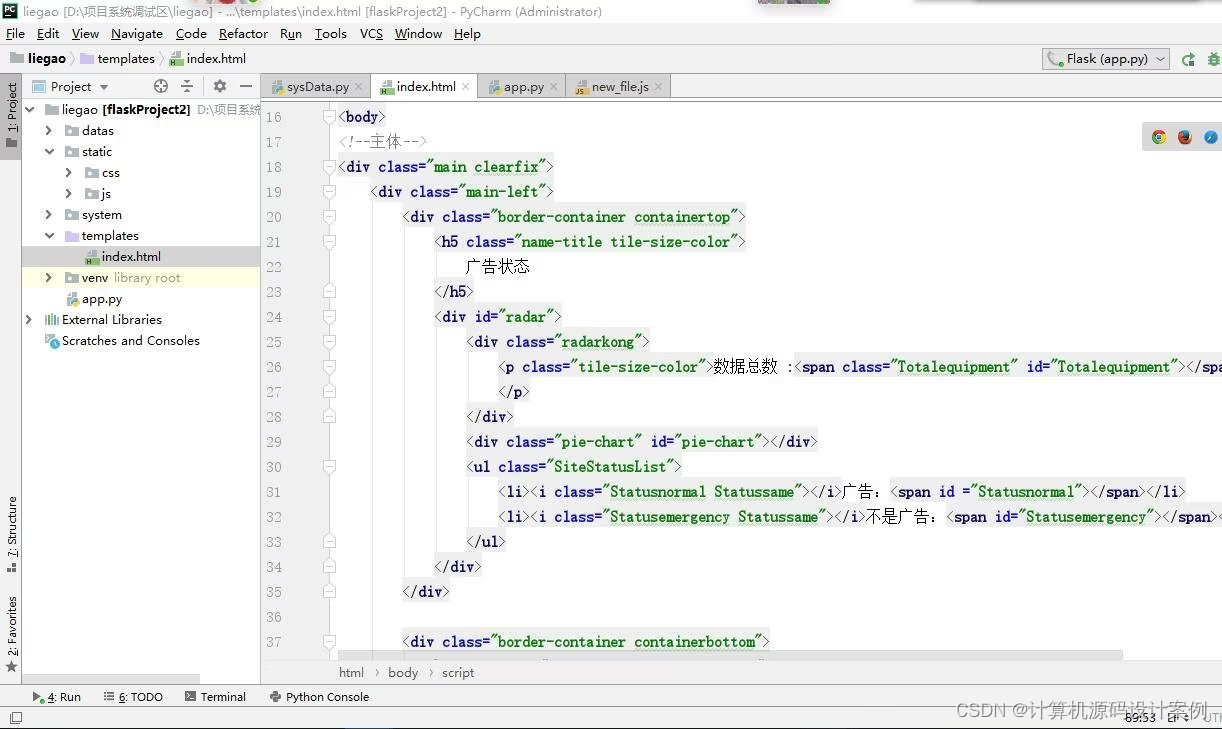The image size is (1222, 729).
Task: Open the Project view dropdown arrow
Action: coord(103,87)
